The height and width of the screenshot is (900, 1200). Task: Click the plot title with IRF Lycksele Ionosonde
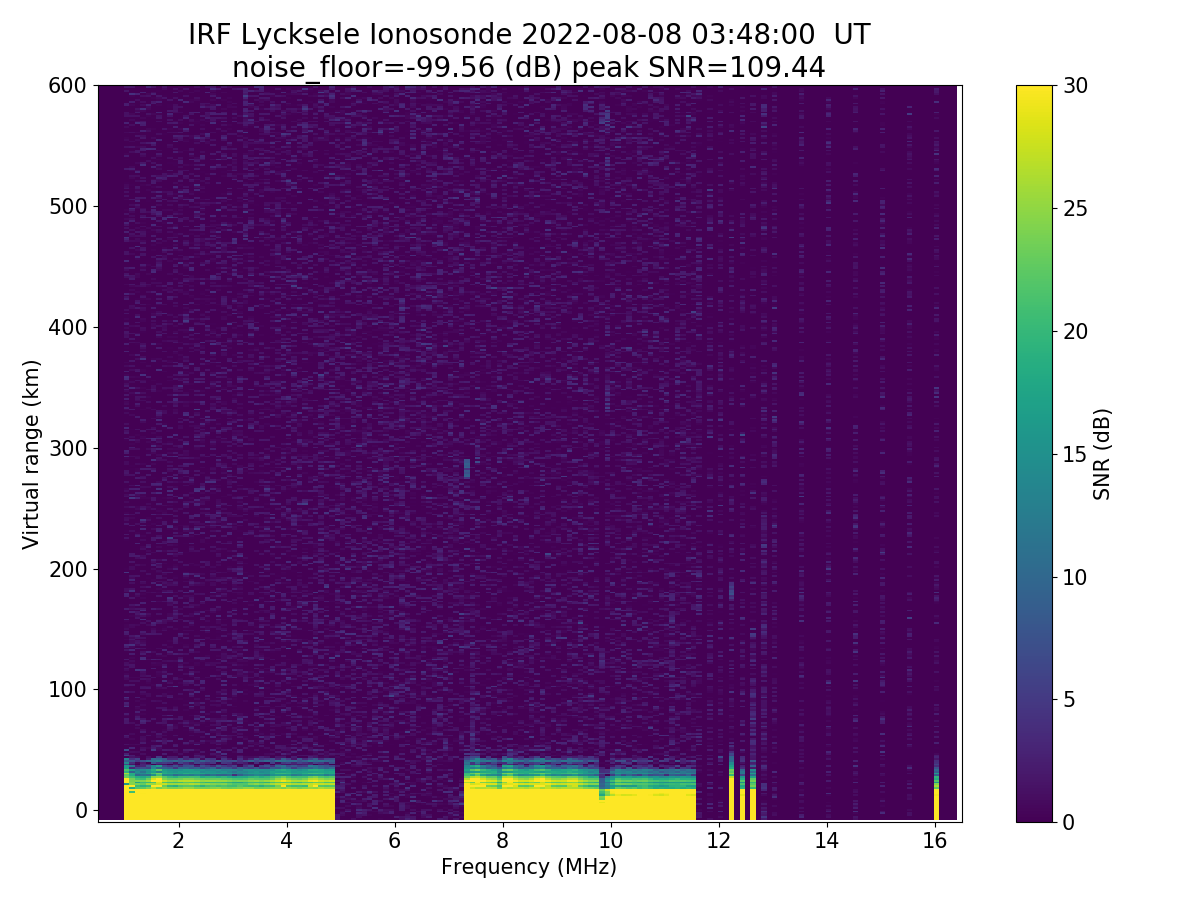click(529, 35)
